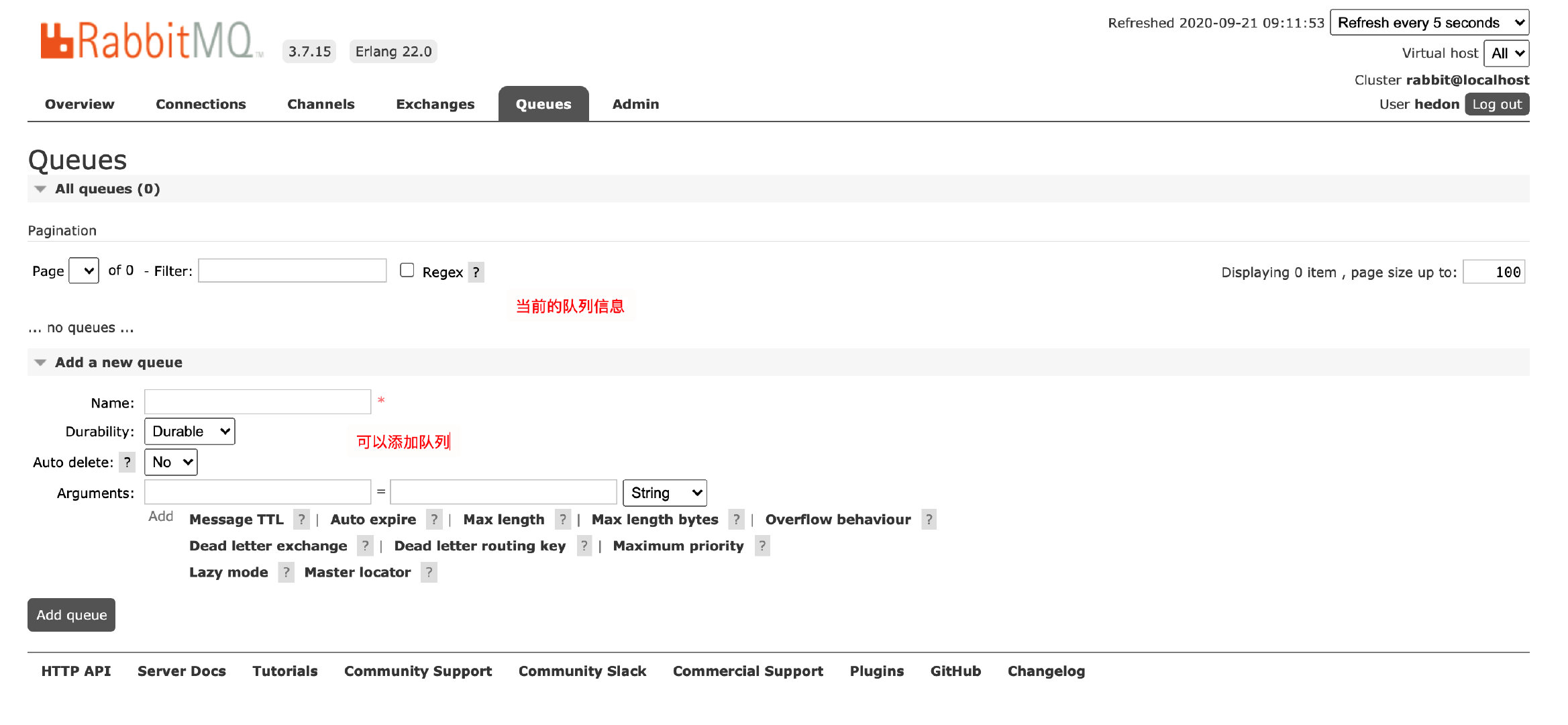Screen dimensions: 1568x725
Task: Open the Durability dropdown
Action: click(x=190, y=432)
